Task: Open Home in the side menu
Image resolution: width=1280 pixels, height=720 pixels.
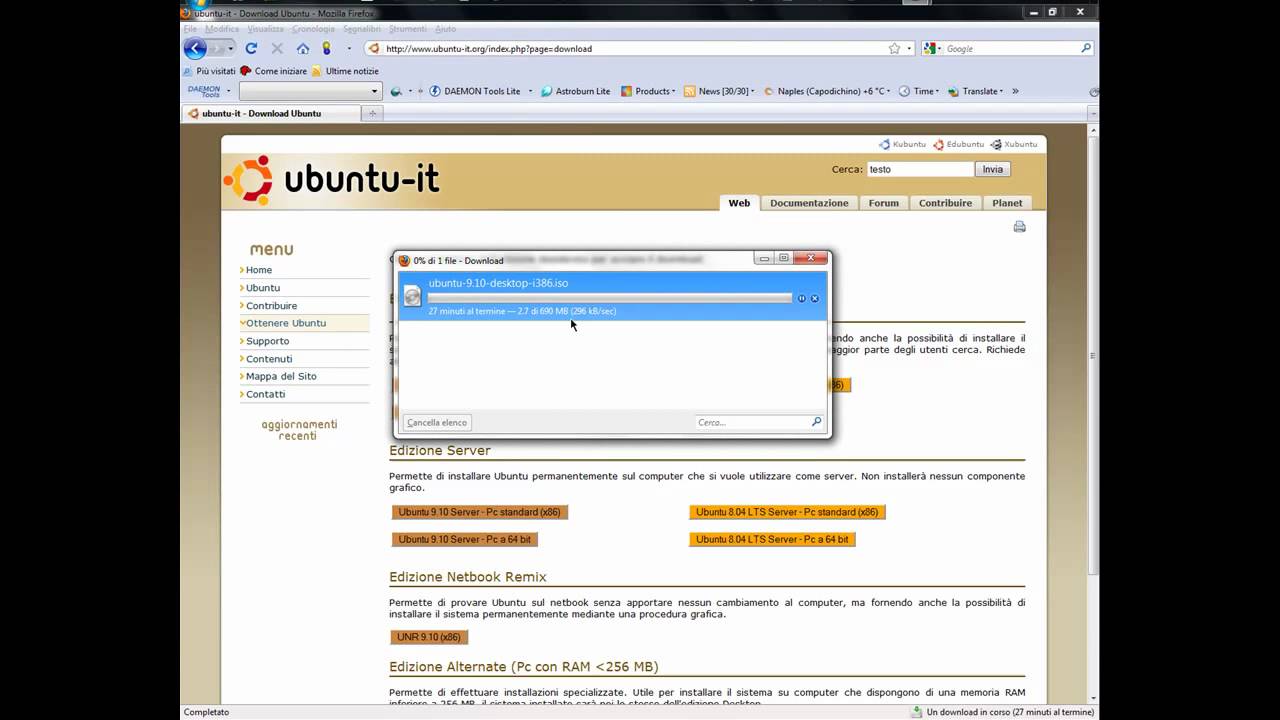Action: click(x=259, y=270)
